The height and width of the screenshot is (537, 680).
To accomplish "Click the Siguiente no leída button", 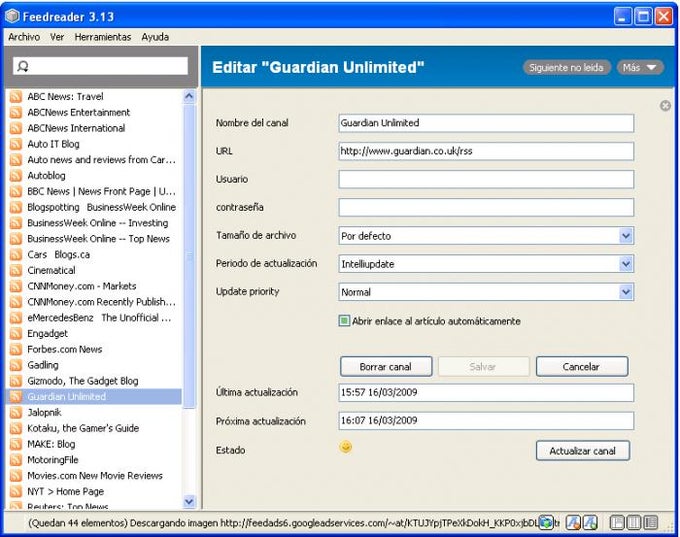I will [566, 67].
